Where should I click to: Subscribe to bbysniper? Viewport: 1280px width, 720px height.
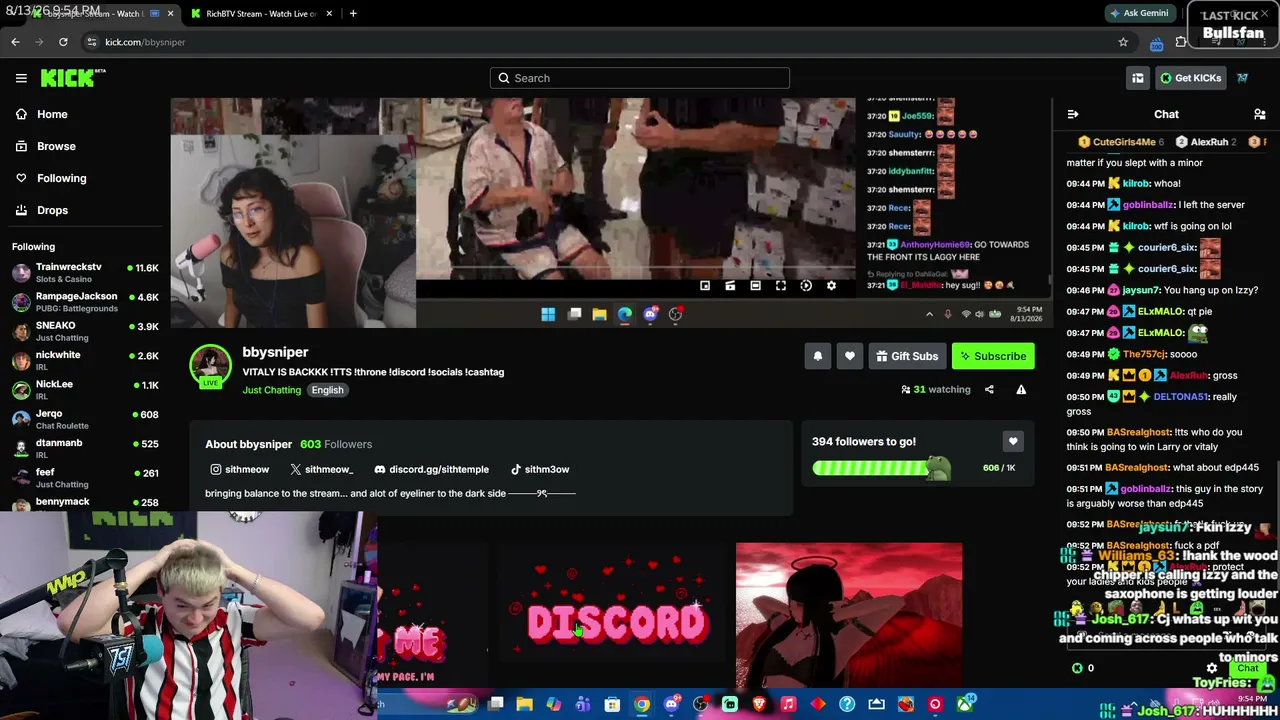pos(993,356)
